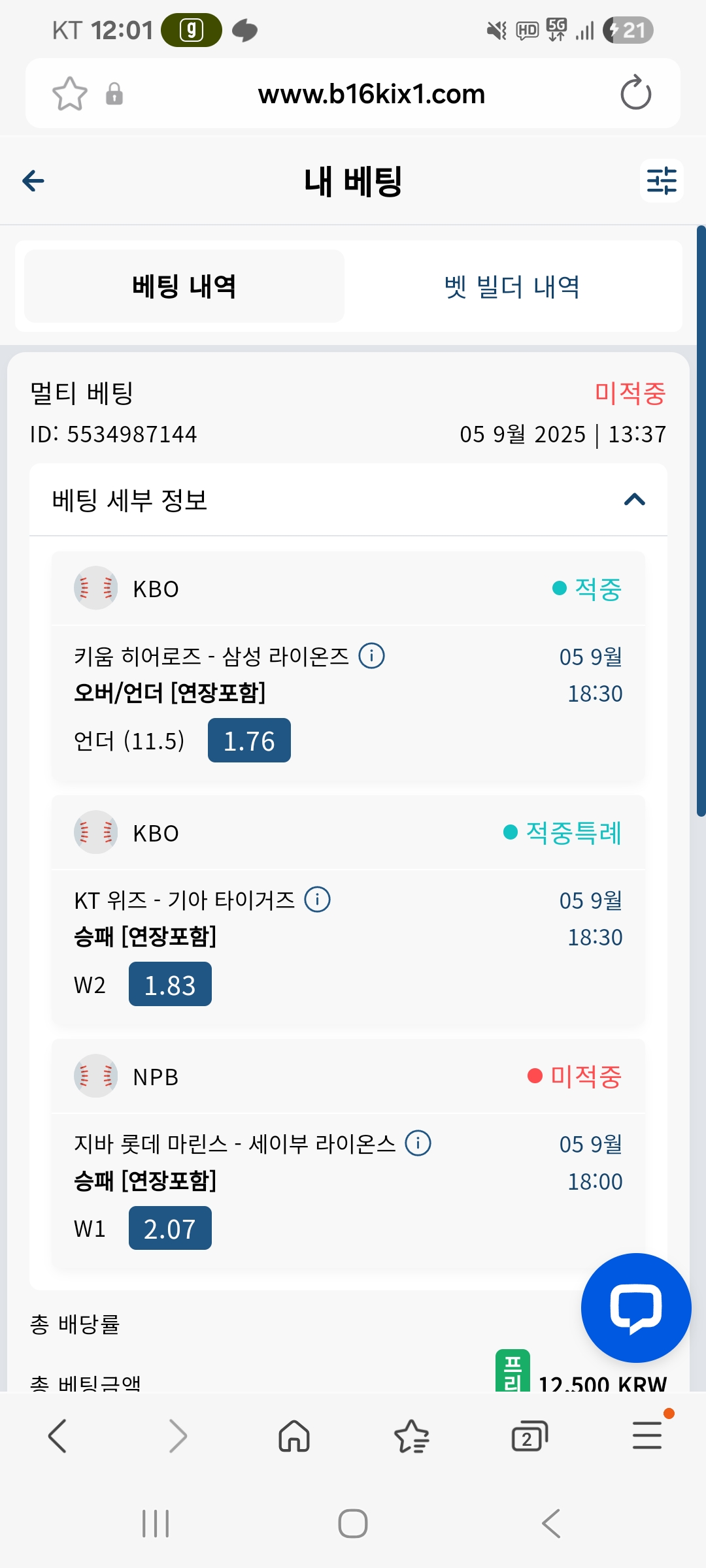
Task: Tap Android recent apps navigation button
Action: [156, 1524]
